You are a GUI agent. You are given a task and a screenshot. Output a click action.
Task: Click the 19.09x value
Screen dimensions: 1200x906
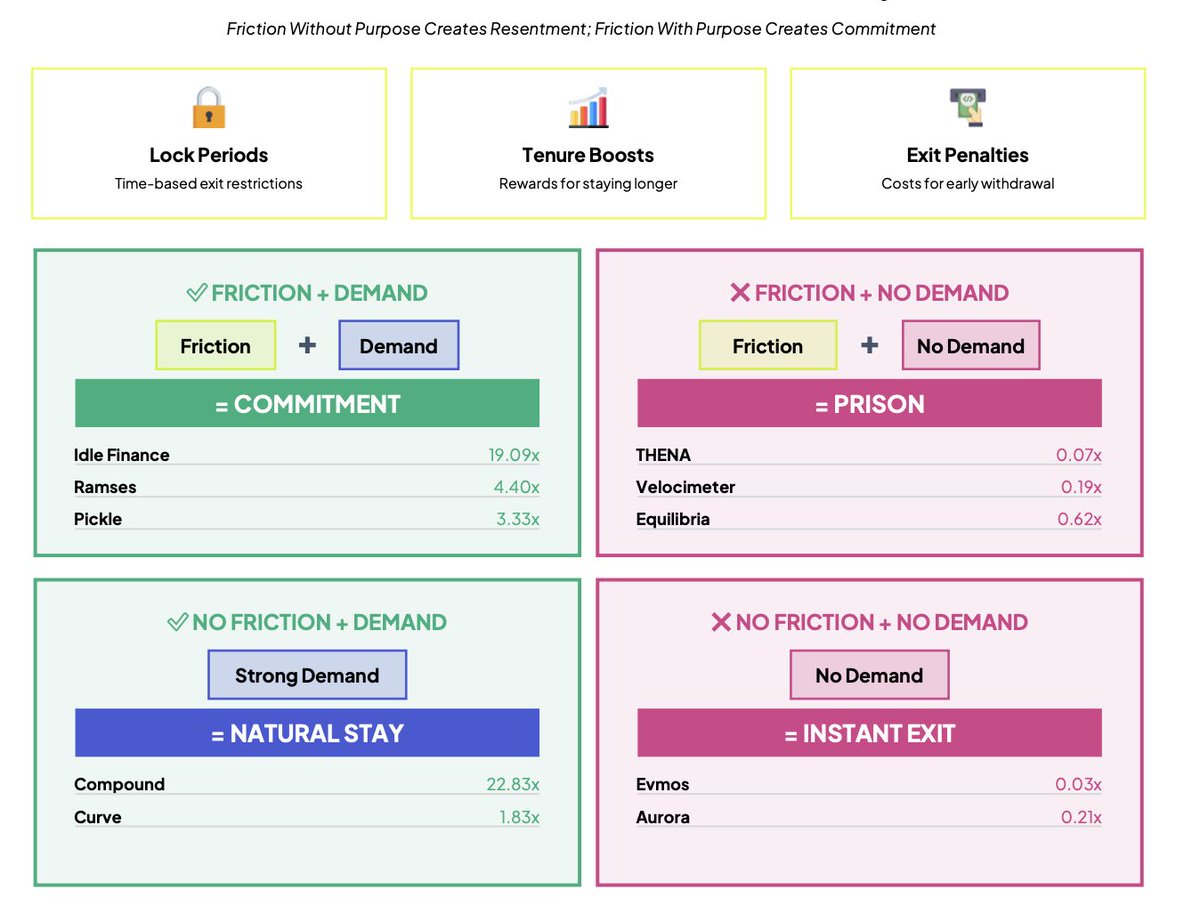pos(514,455)
